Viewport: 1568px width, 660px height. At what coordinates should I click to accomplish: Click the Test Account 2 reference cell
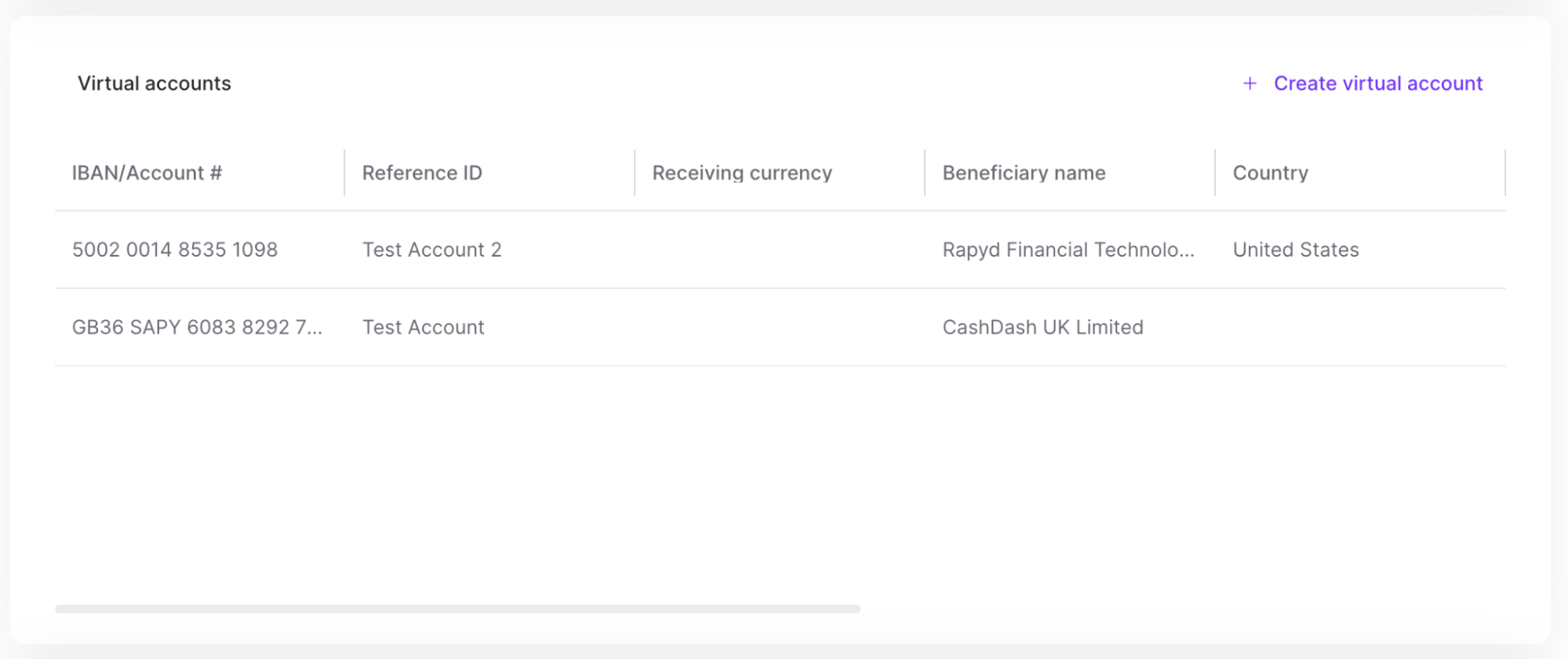click(x=431, y=250)
